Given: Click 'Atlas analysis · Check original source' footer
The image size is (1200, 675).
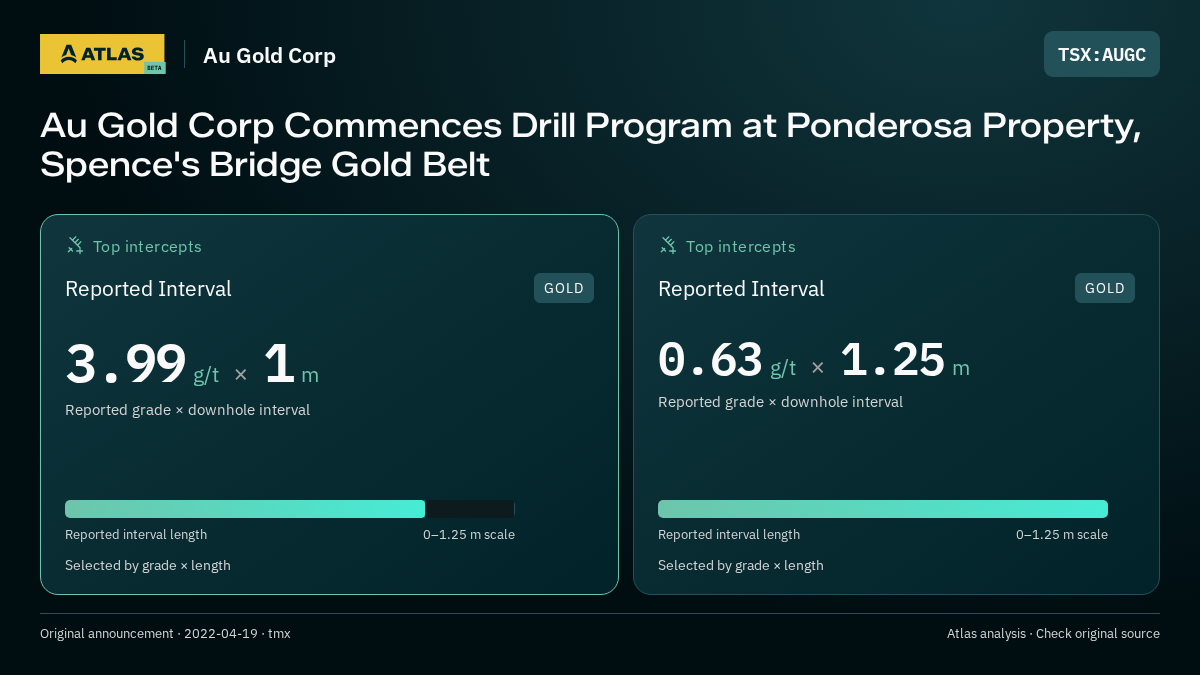Looking at the screenshot, I should coord(1053,634).
